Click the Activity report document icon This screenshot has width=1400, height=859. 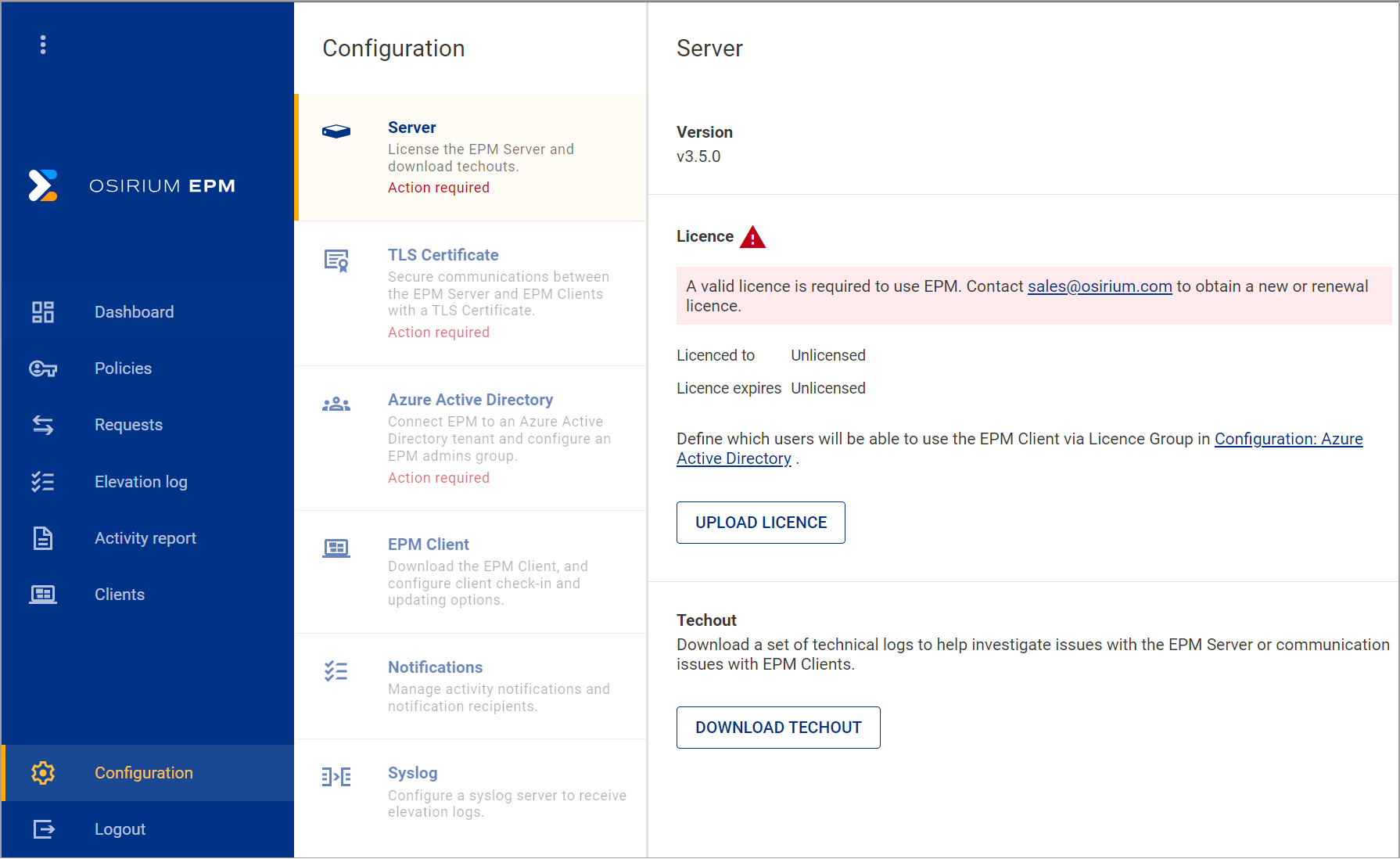point(43,538)
